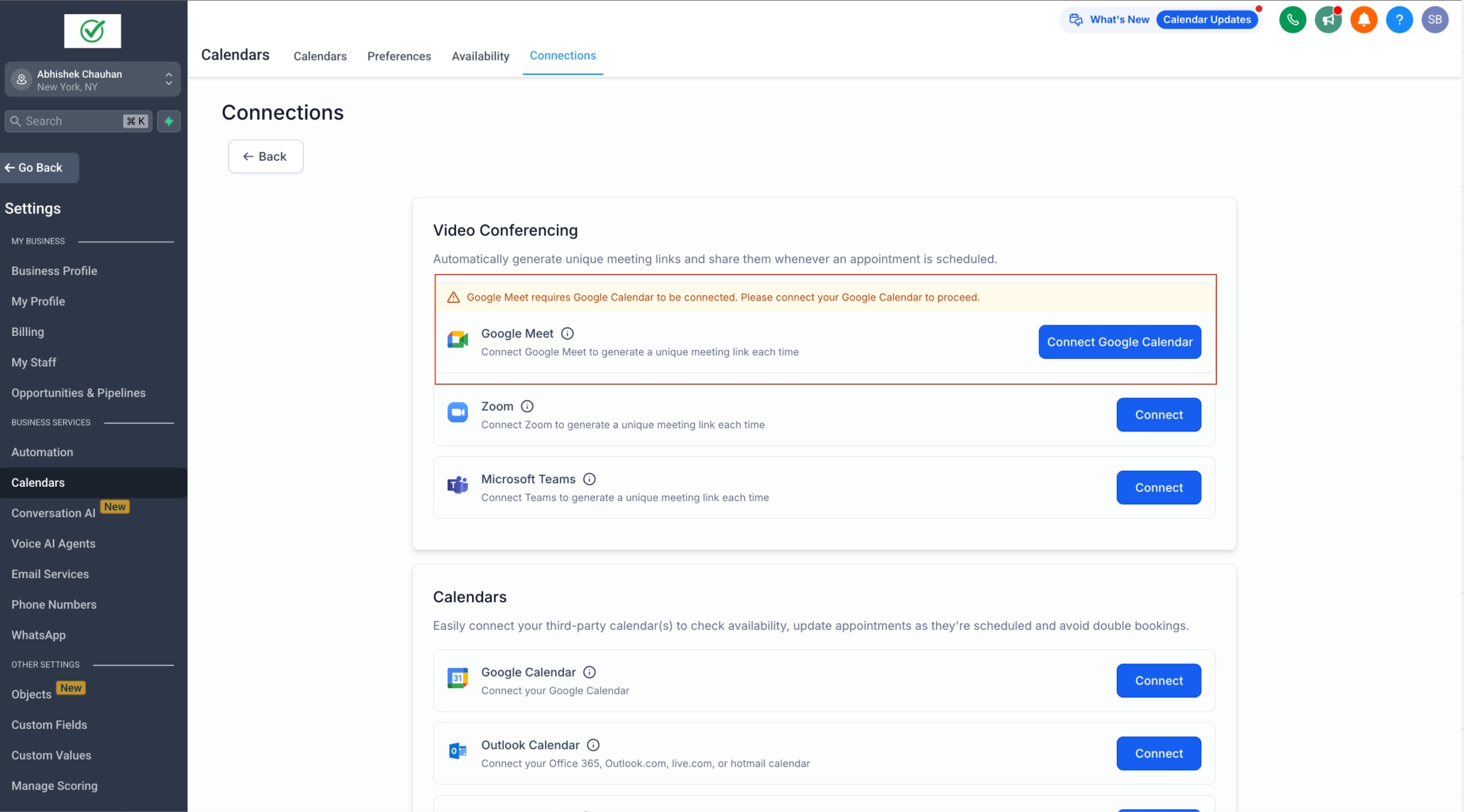Click the green checkmark app logo
1464x812 pixels.
93,31
